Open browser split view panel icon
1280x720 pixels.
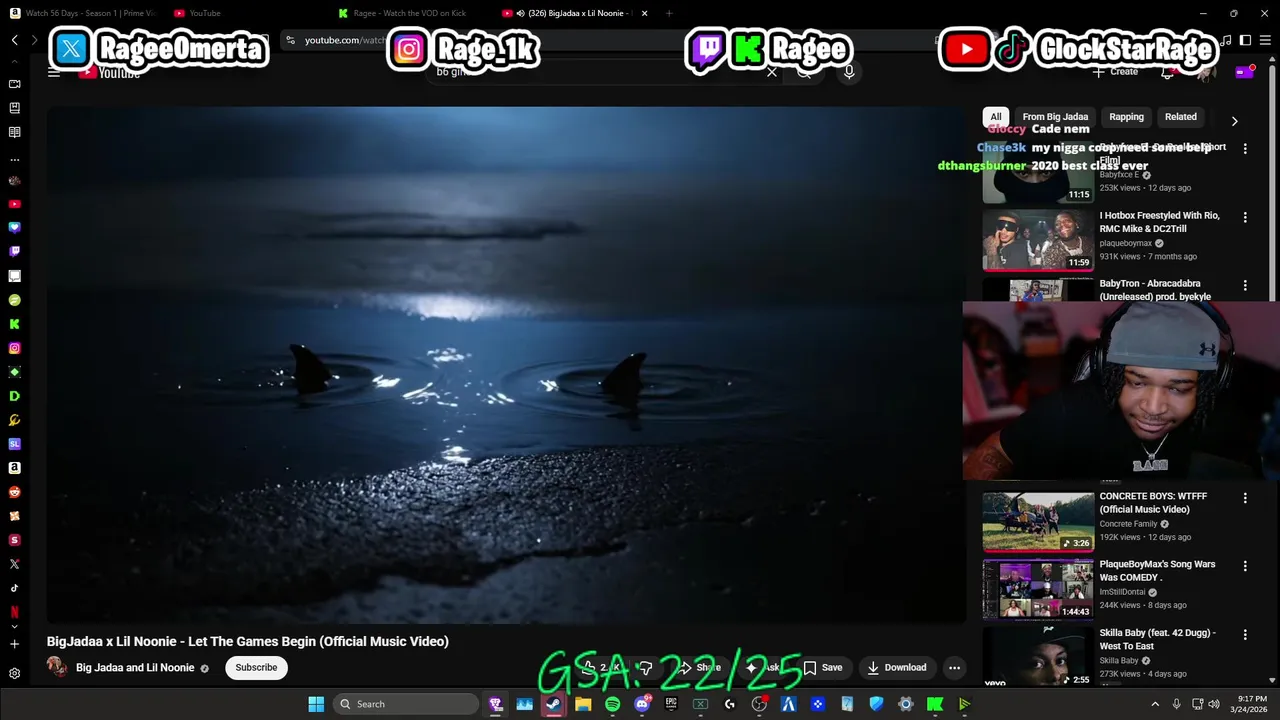(1245, 40)
